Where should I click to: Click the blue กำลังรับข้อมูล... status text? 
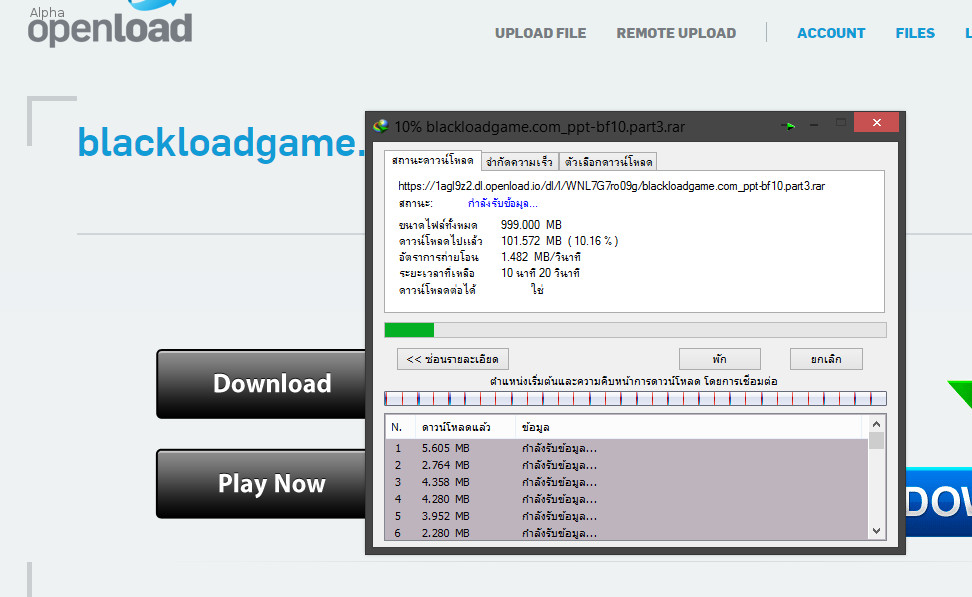pyautogui.click(x=503, y=203)
